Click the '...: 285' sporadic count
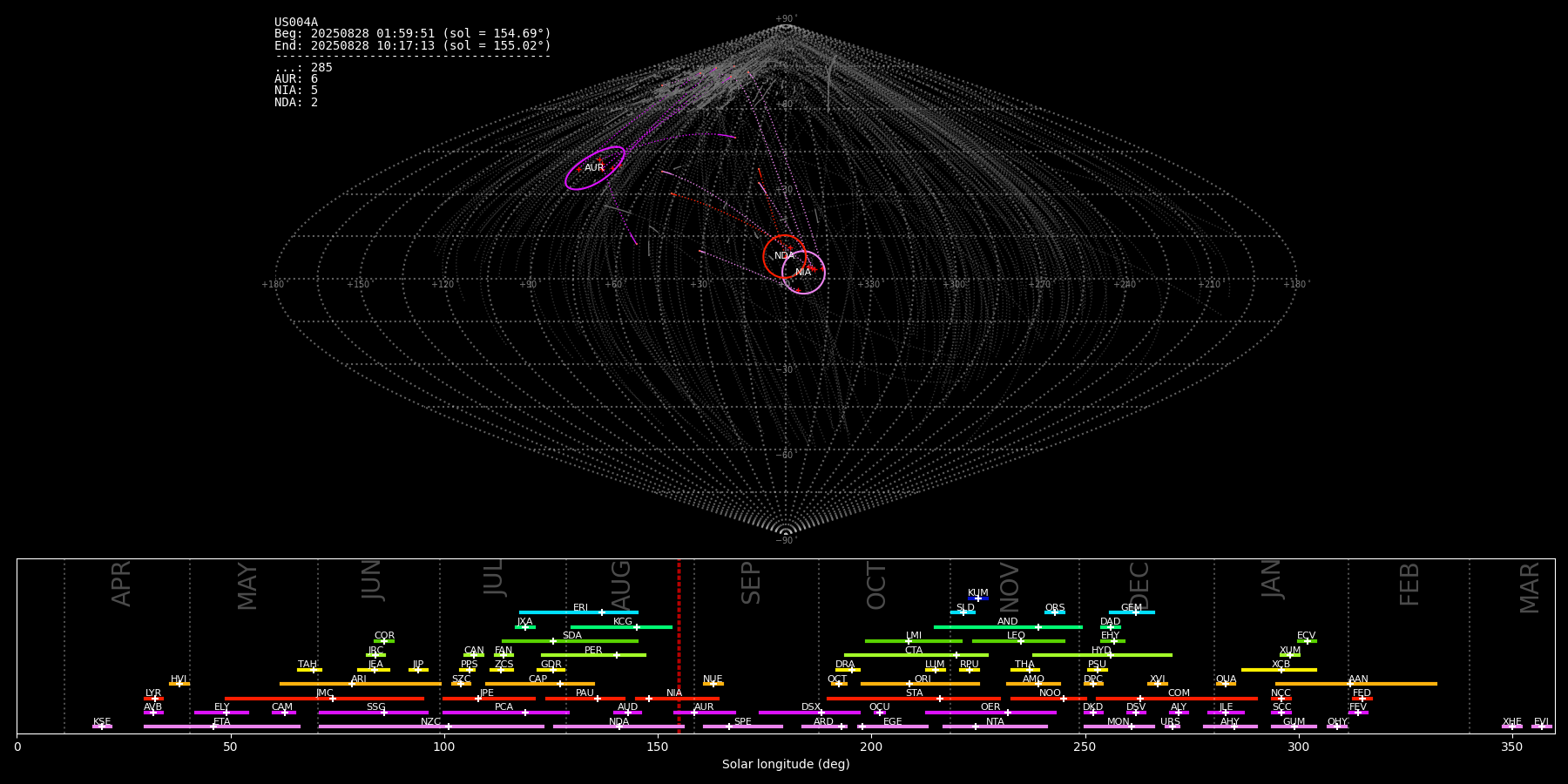Image resolution: width=1568 pixels, height=784 pixels. pos(303,68)
